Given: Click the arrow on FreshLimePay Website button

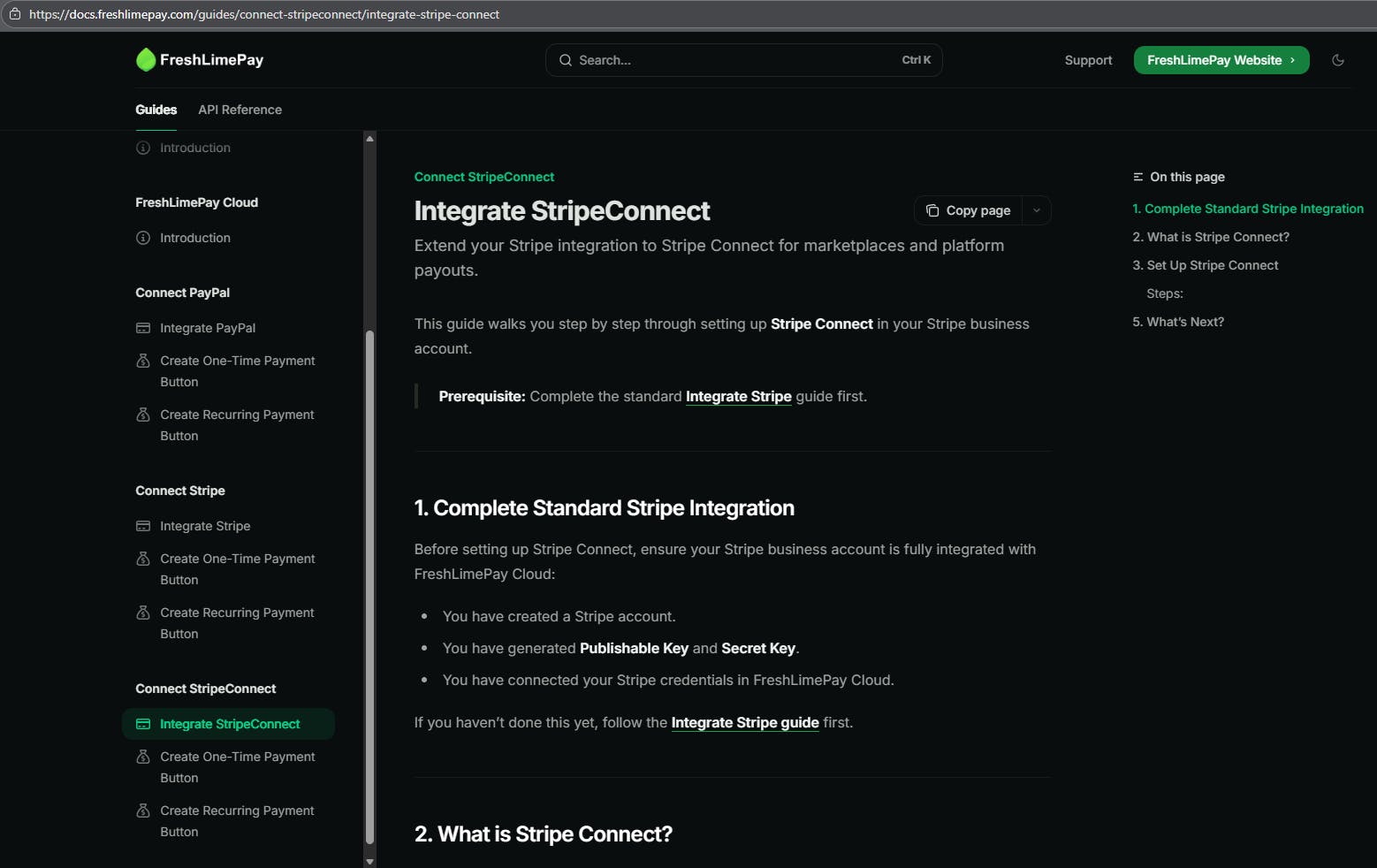Looking at the screenshot, I should (1292, 60).
